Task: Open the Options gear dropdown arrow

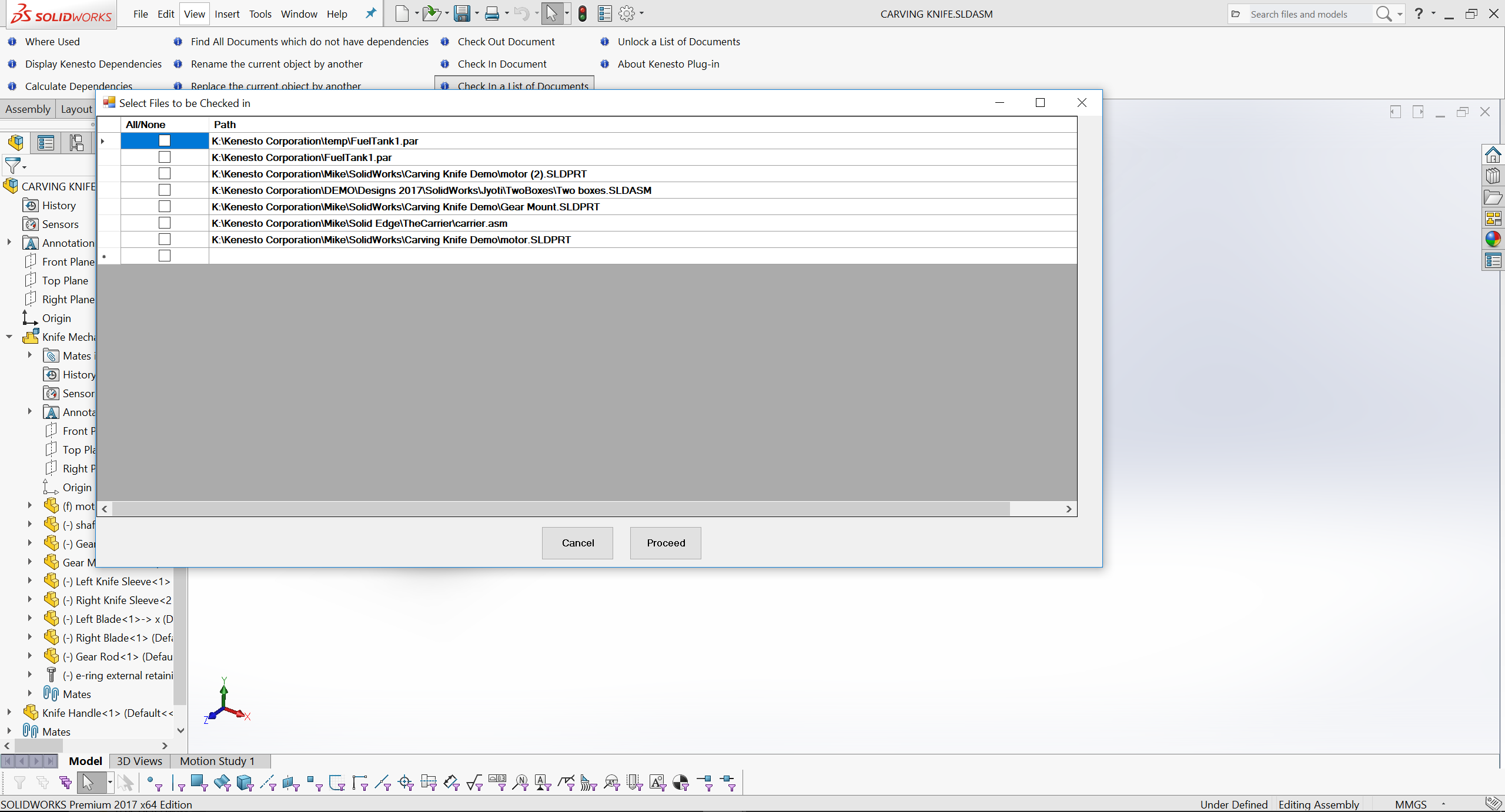Action: click(x=641, y=14)
